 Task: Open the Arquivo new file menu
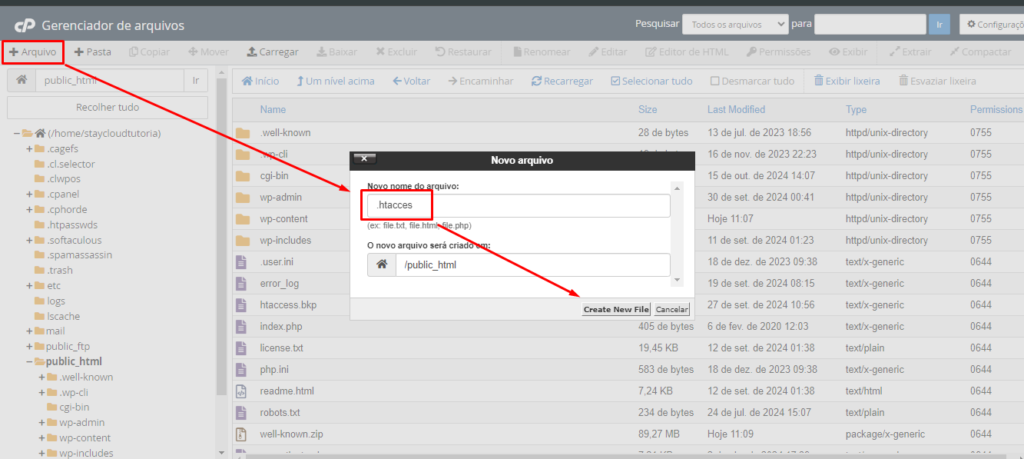point(33,52)
